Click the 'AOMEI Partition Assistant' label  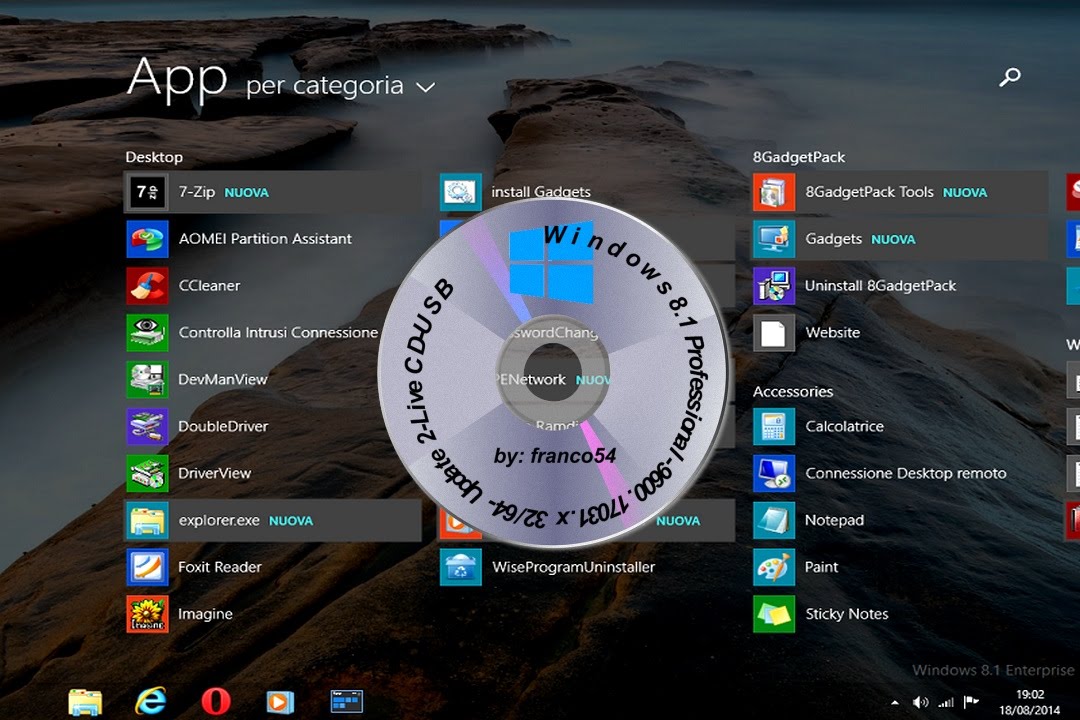click(x=265, y=238)
